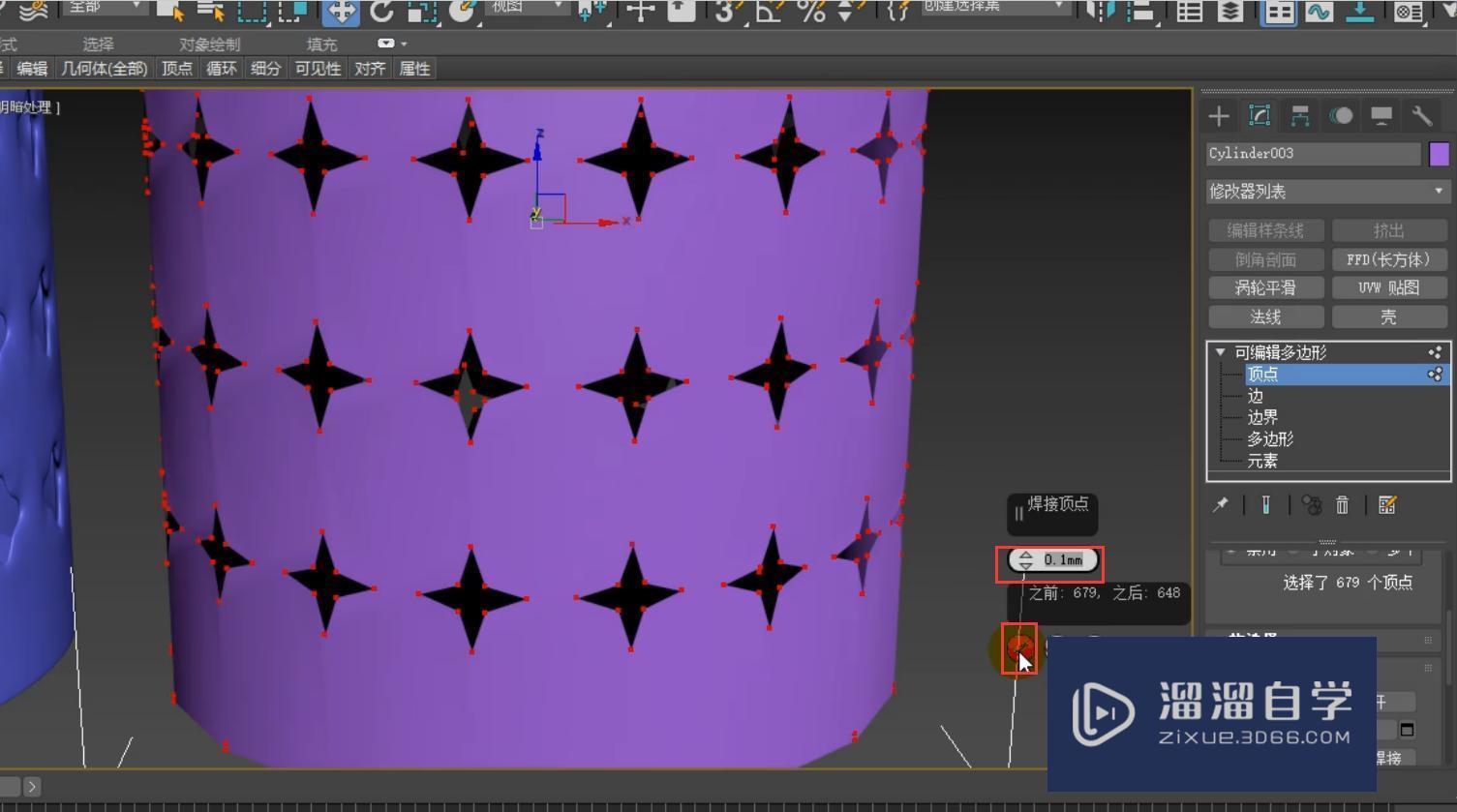This screenshot has height=812, width=1457.
Task: Click the Cylinder003 object name field
Action: [x=1313, y=153]
